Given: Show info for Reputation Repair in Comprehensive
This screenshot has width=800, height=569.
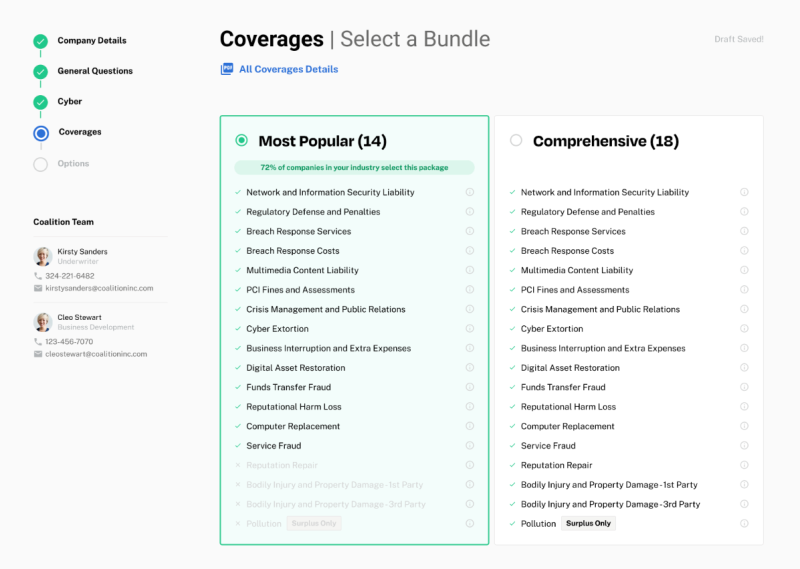Looking at the screenshot, I should pos(744,465).
